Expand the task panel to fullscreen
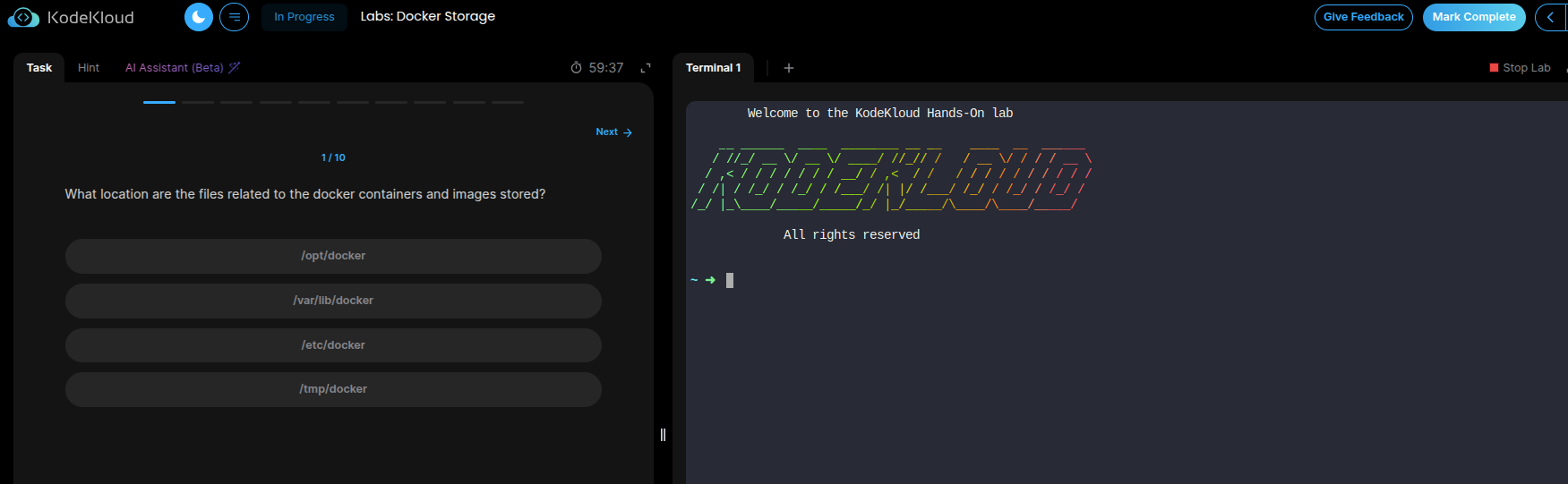The image size is (1568, 484). point(646,68)
